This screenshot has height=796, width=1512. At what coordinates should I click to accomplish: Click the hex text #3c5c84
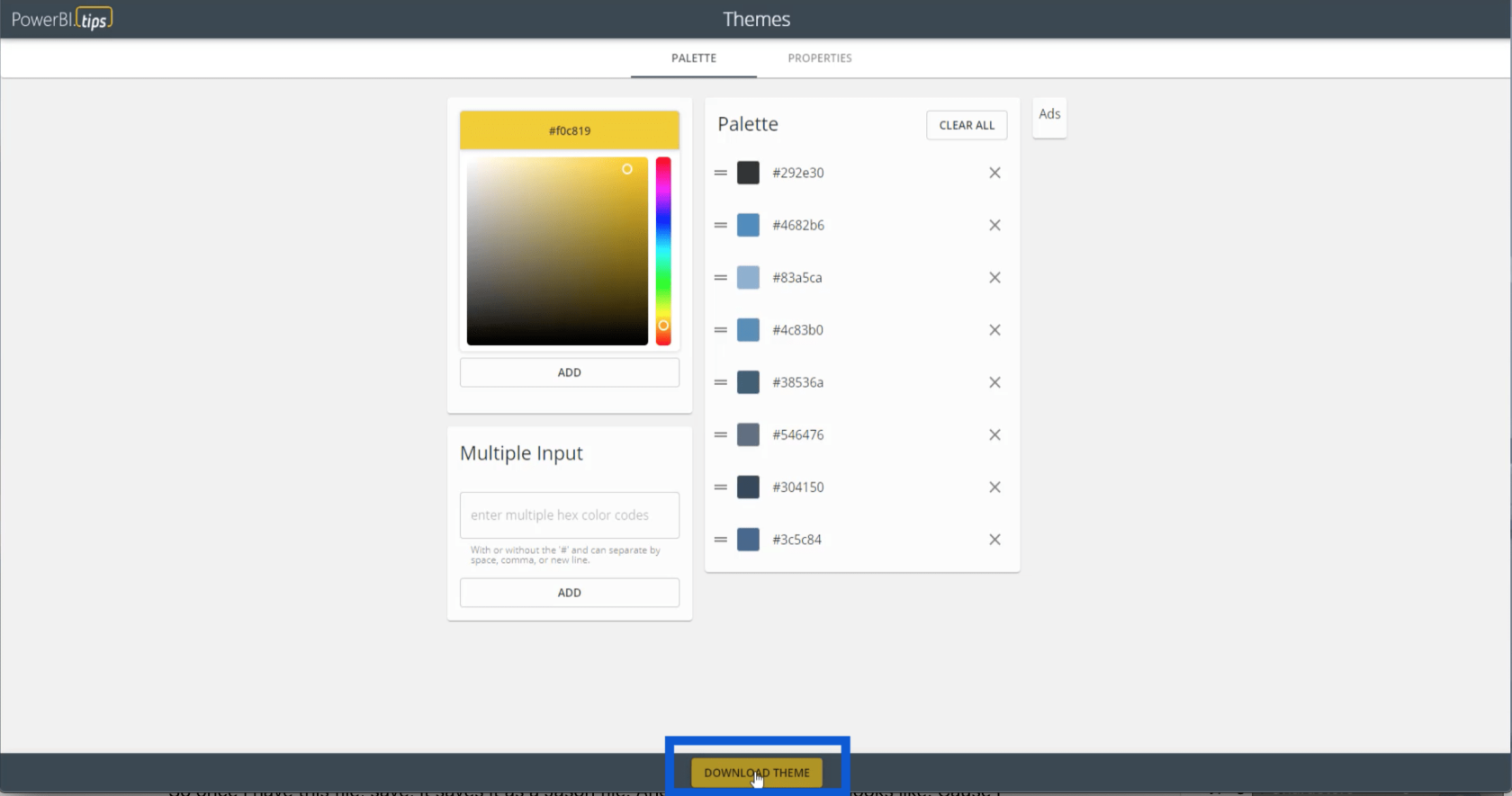(796, 540)
